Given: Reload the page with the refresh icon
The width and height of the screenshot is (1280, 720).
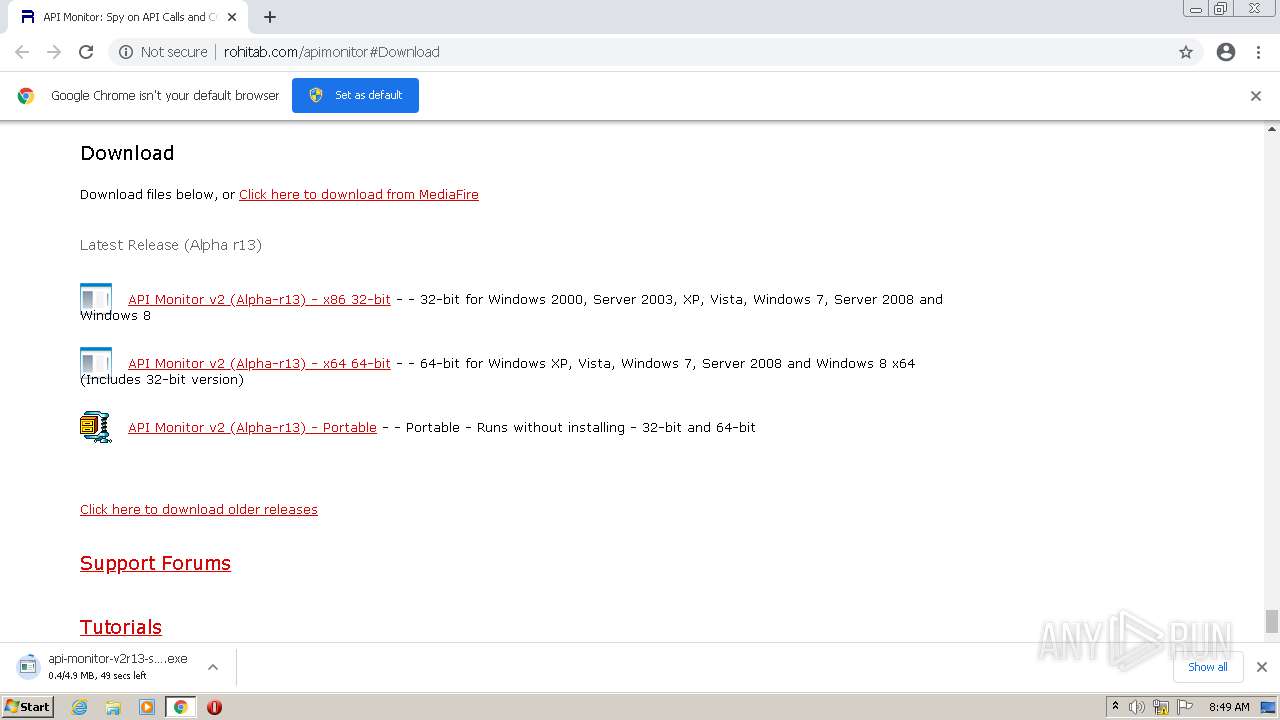Looking at the screenshot, I should tap(86, 52).
